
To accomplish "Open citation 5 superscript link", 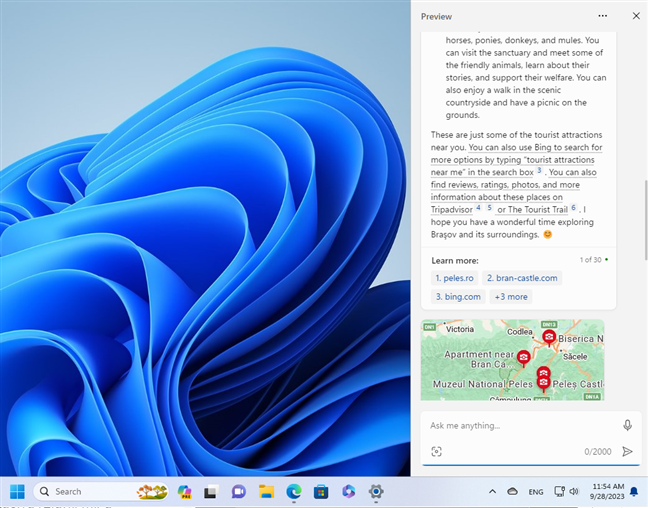I will 489,207.
